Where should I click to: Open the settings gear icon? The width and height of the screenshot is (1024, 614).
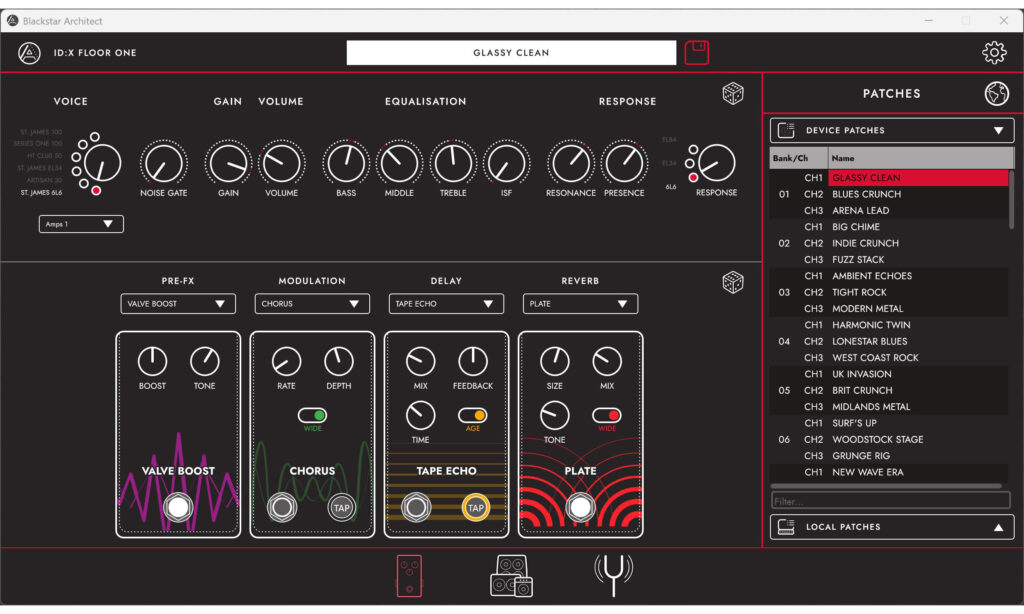[x=993, y=53]
